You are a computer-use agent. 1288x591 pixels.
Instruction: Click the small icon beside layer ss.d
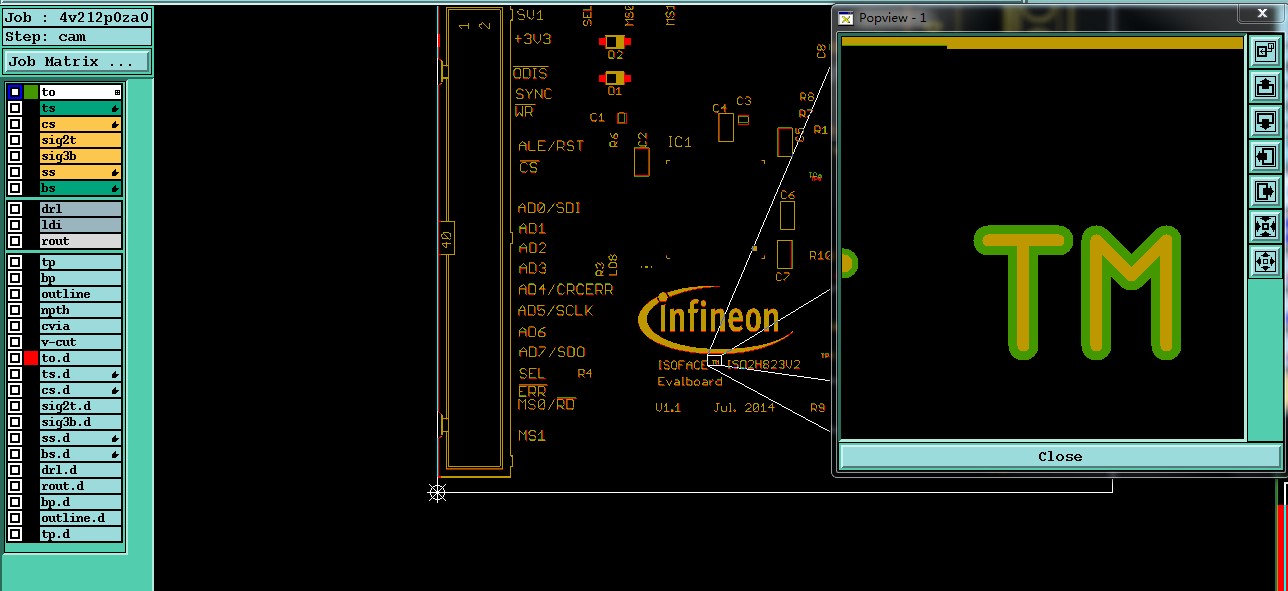(116, 438)
